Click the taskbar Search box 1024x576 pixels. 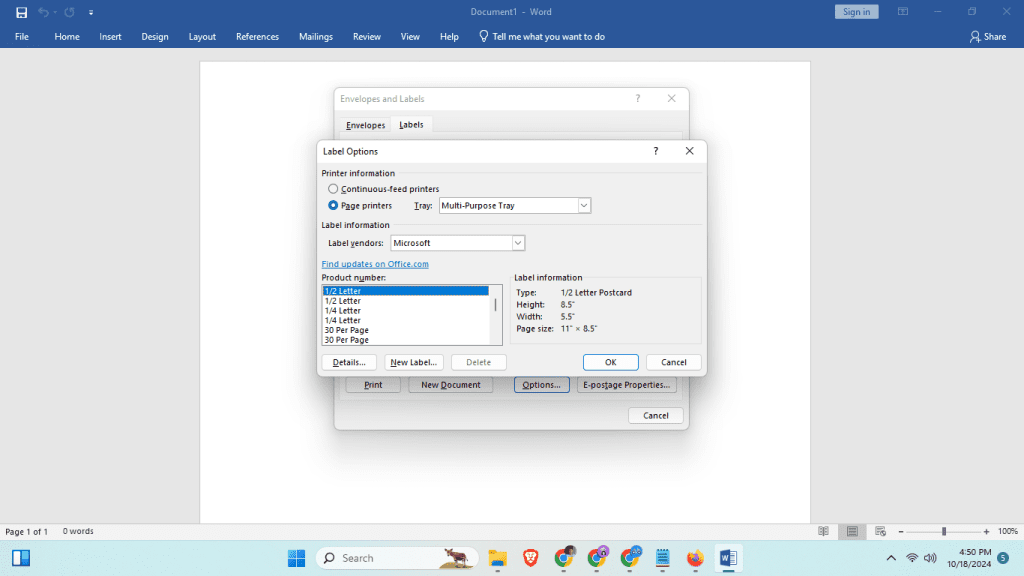click(x=397, y=558)
